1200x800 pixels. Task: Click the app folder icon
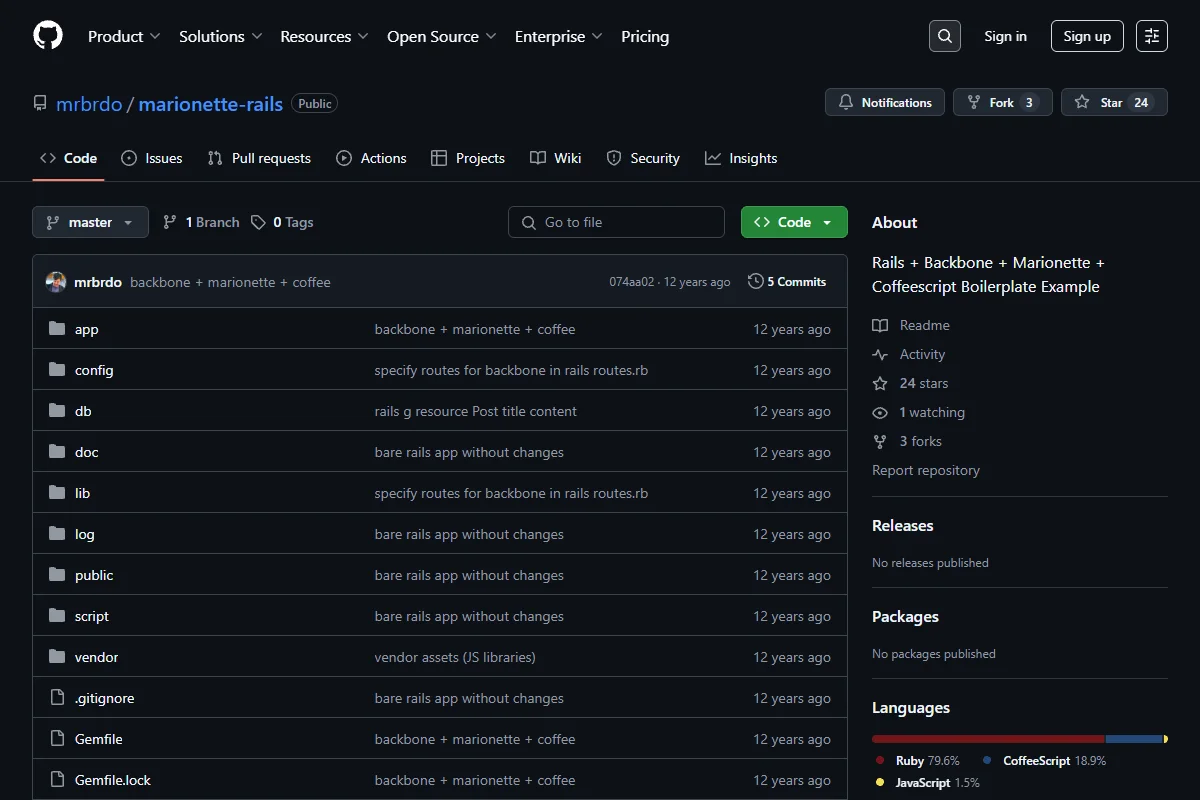pyautogui.click(x=57, y=329)
